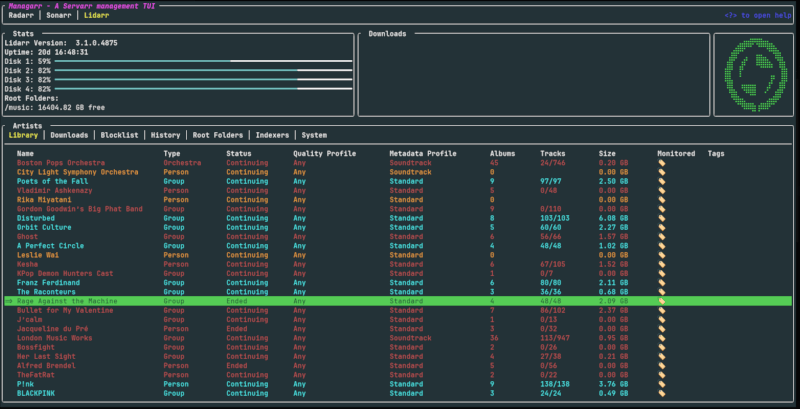This screenshot has height=409, width=800.
Task: Click monitored tag icon for Franz Ferdinand
Action: click(x=661, y=282)
